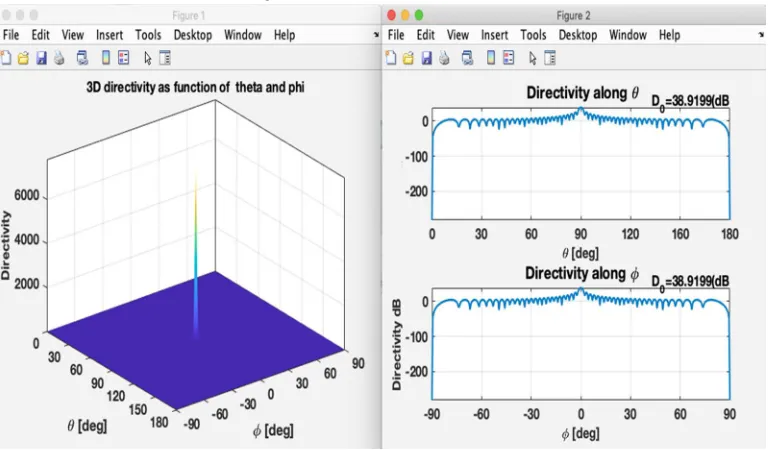Image resolution: width=780 pixels, height=450 pixels.
Task: Click the 'ϕ [deg]' axis label in Figure 1
Action: [273, 430]
